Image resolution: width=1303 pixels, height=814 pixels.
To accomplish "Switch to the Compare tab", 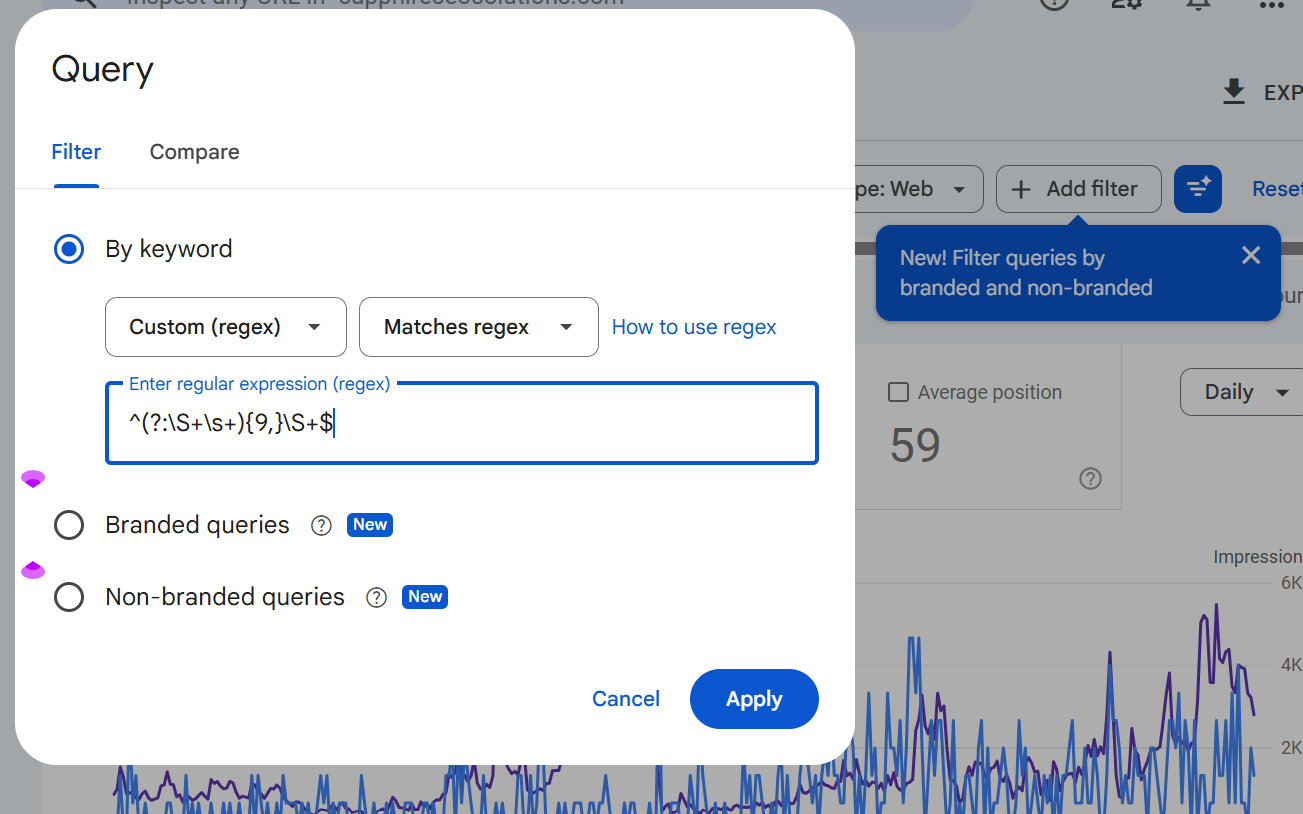I will [194, 152].
